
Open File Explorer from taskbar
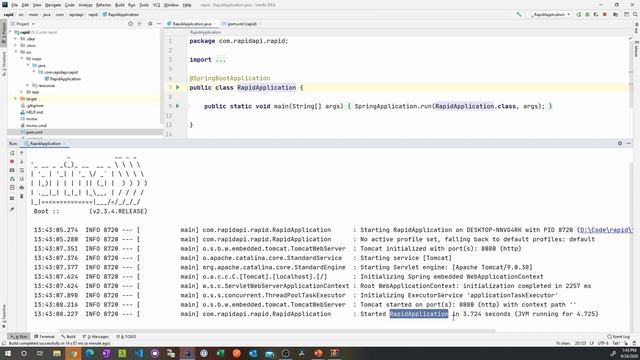[57, 353]
